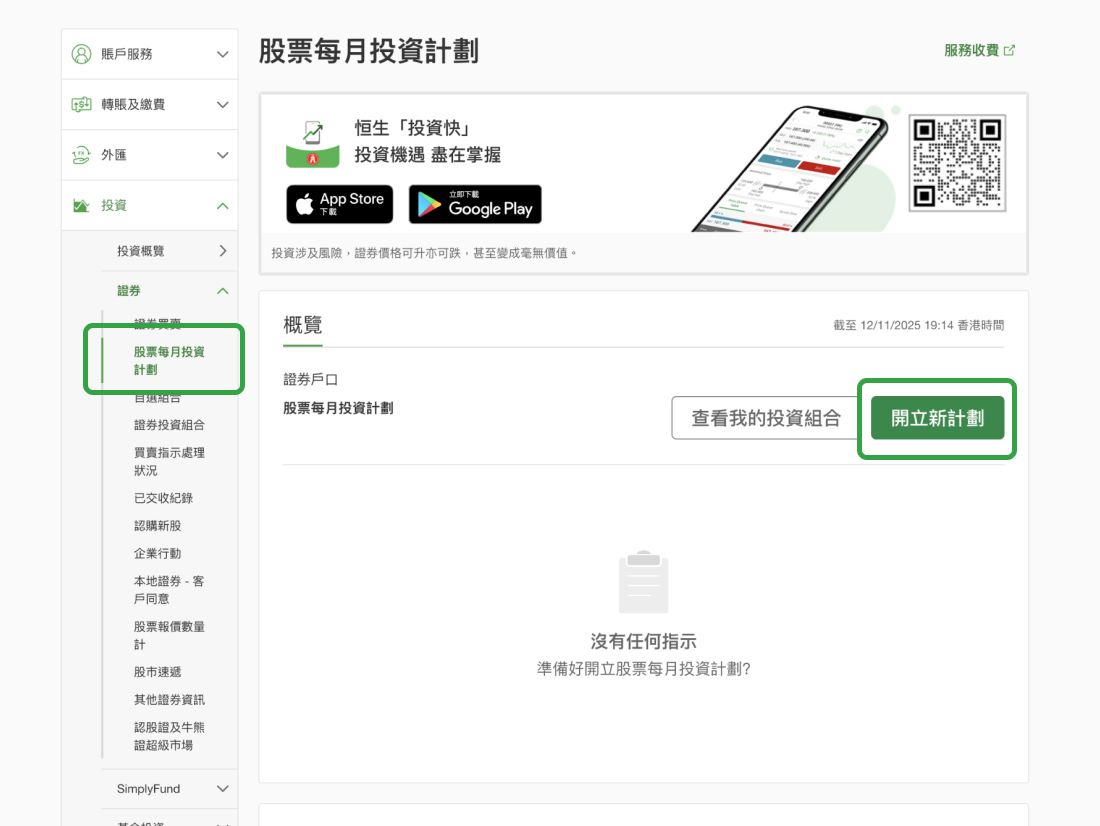Click the 投資 chart icon in sidebar

click(x=81, y=206)
